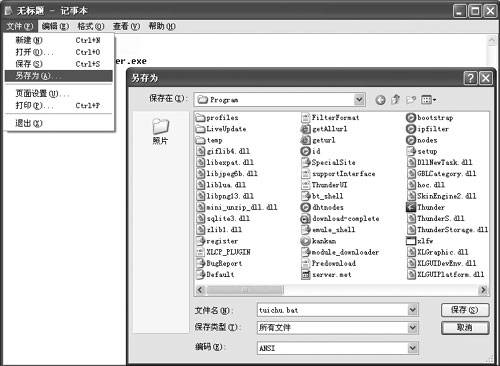Open the view menu icon in toolbar
Viewport: 500px width, 366px height.
click(428, 100)
